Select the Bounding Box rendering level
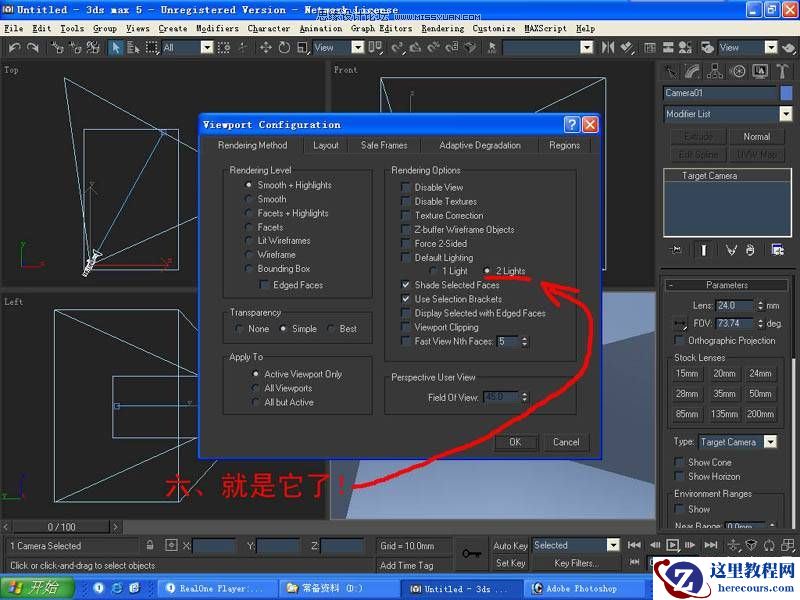 coord(248,268)
